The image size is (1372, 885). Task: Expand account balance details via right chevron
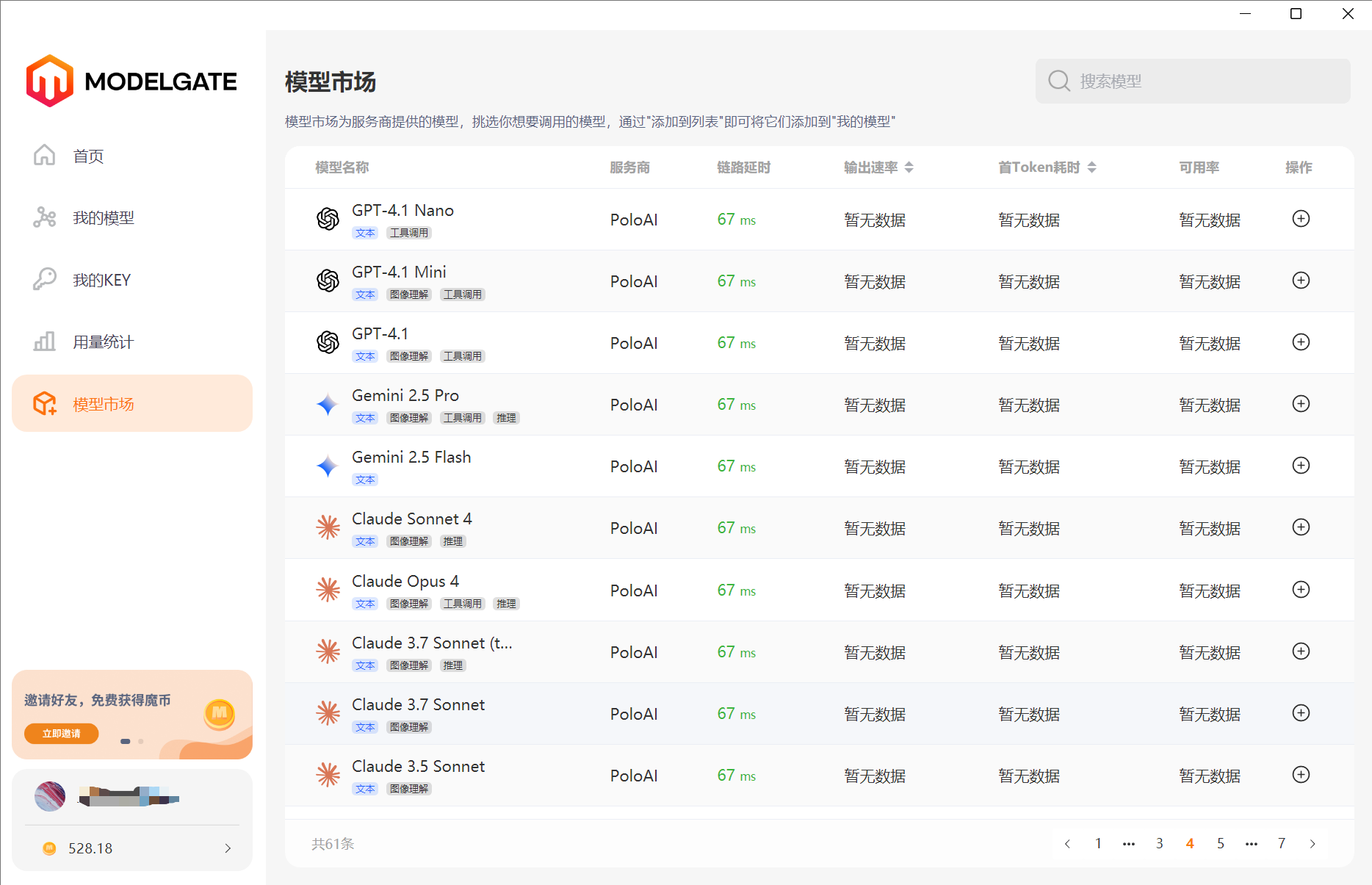tap(228, 848)
